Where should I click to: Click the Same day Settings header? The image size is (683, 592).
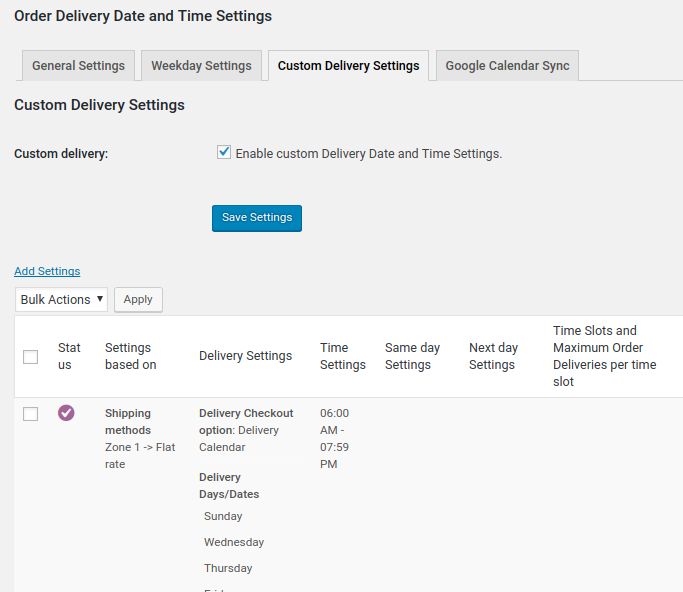412,356
